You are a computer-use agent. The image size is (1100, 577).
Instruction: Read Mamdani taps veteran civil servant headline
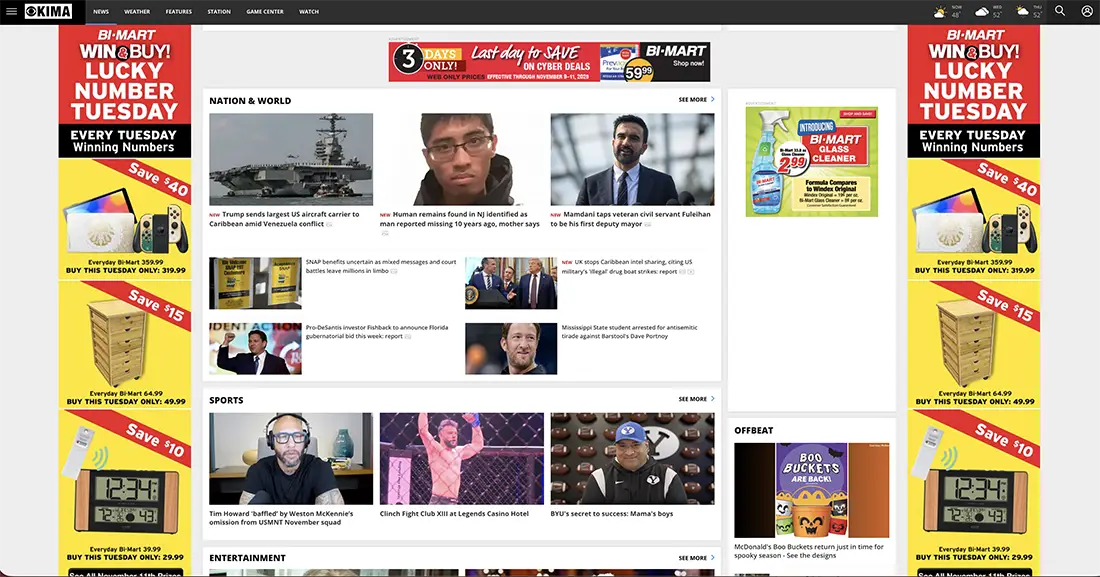click(630, 219)
